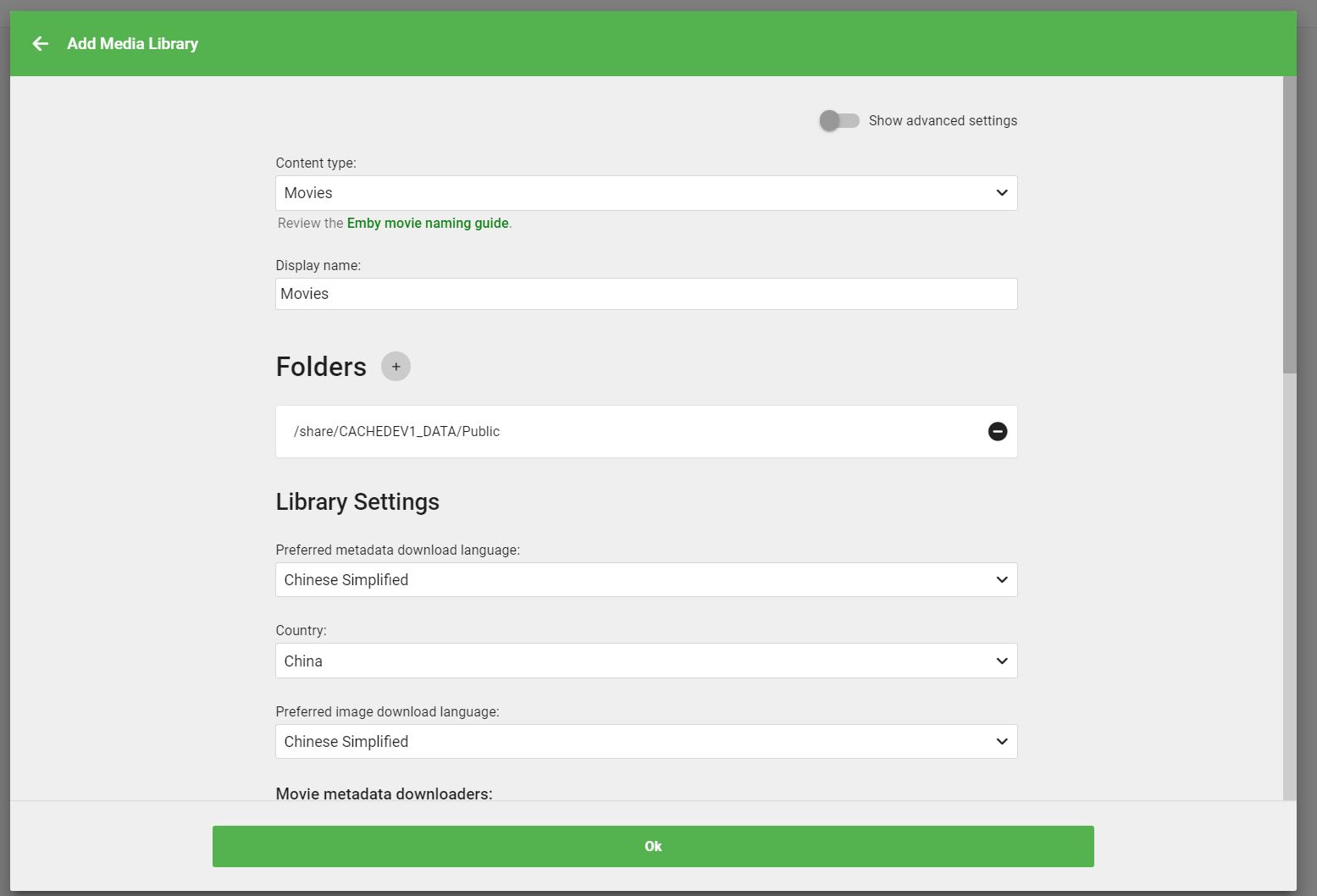Click the Folders heading
Screen dimensions: 1317x896
[x=321, y=367]
